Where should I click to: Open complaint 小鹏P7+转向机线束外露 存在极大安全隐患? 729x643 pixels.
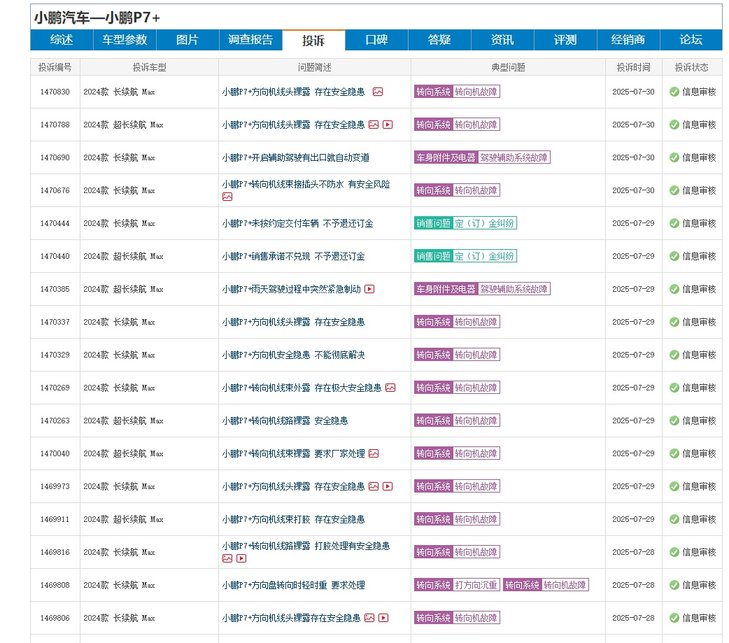click(x=302, y=388)
